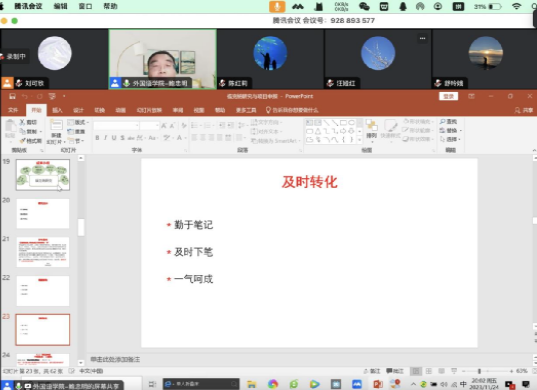Click the PowerPoint icon in Windows taskbar
The image size is (537, 390).
click(378, 384)
